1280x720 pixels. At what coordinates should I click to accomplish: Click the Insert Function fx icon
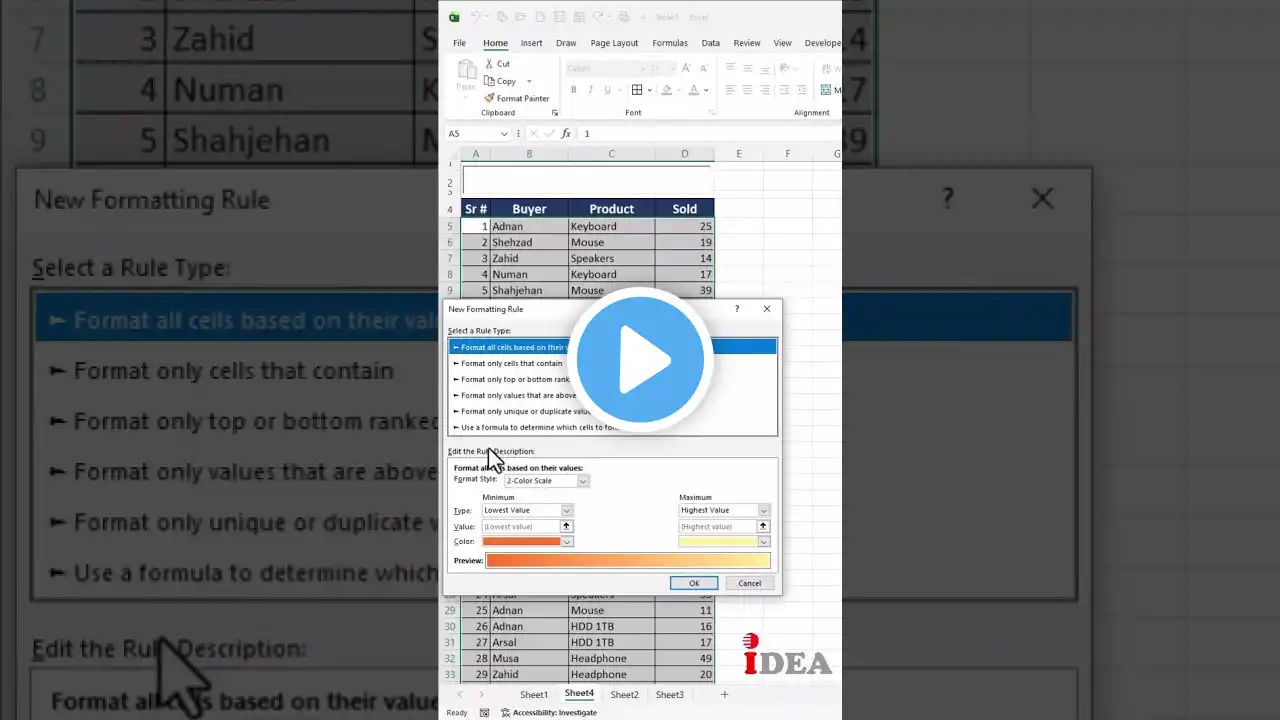click(566, 134)
